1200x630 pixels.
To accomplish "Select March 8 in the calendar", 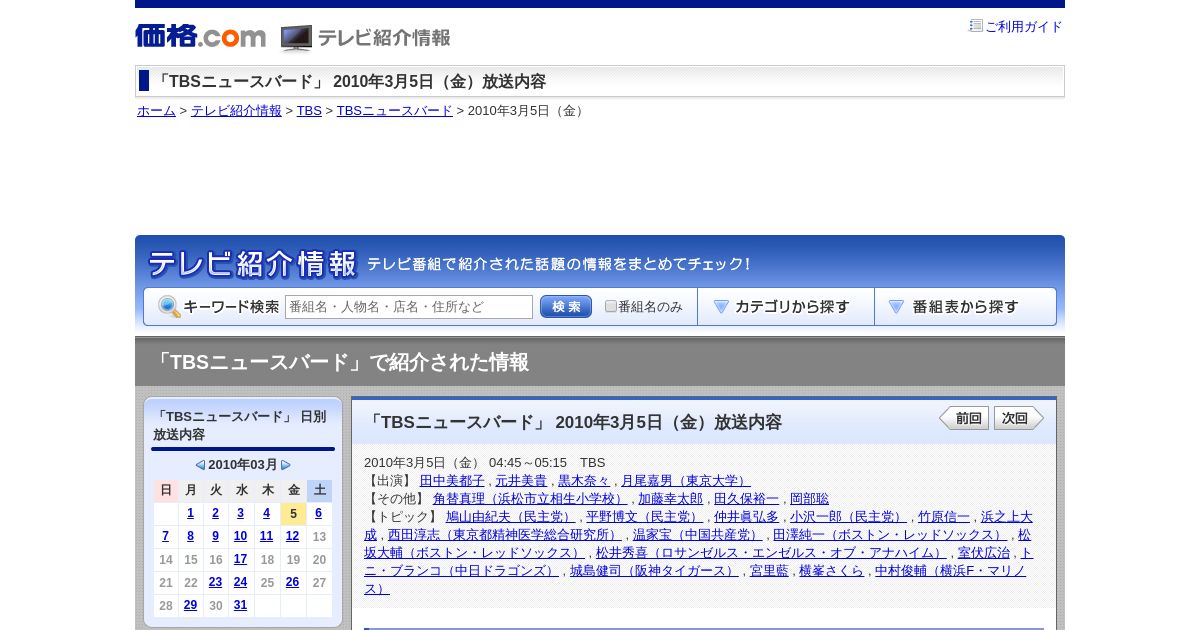I will click(190, 536).
